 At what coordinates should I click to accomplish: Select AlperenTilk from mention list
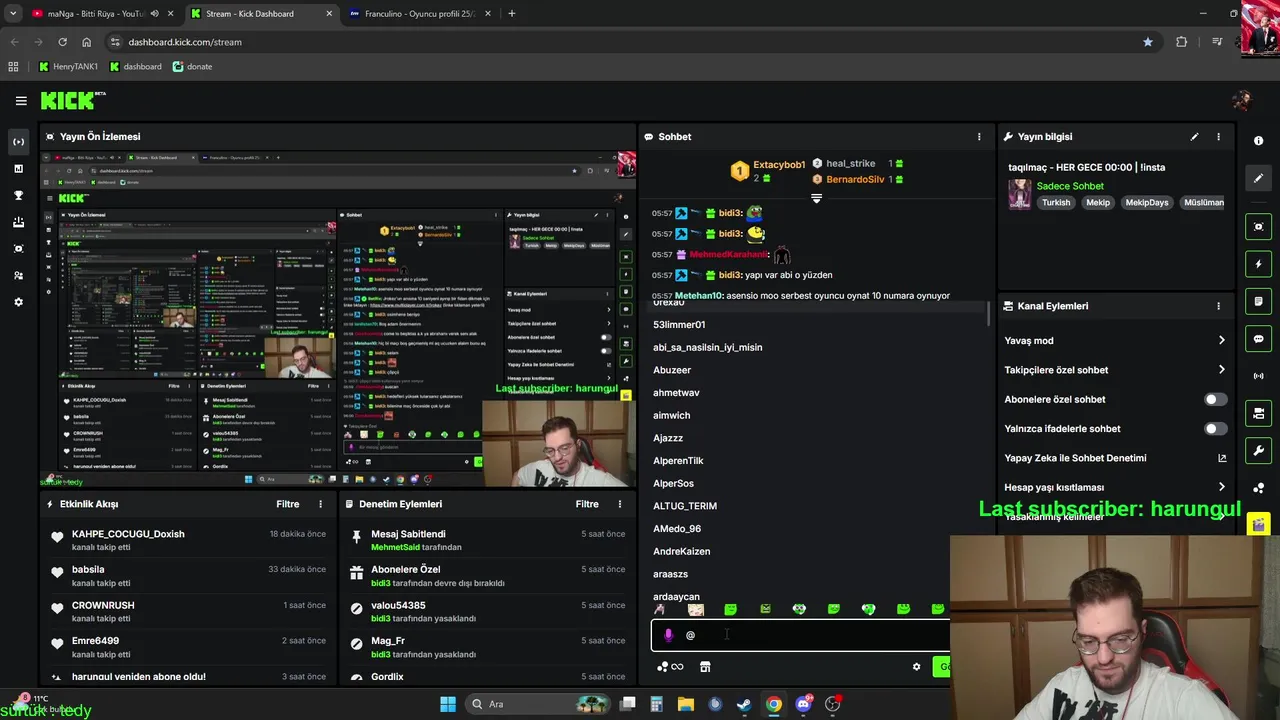pyautogui.click(x=678, y=461)
